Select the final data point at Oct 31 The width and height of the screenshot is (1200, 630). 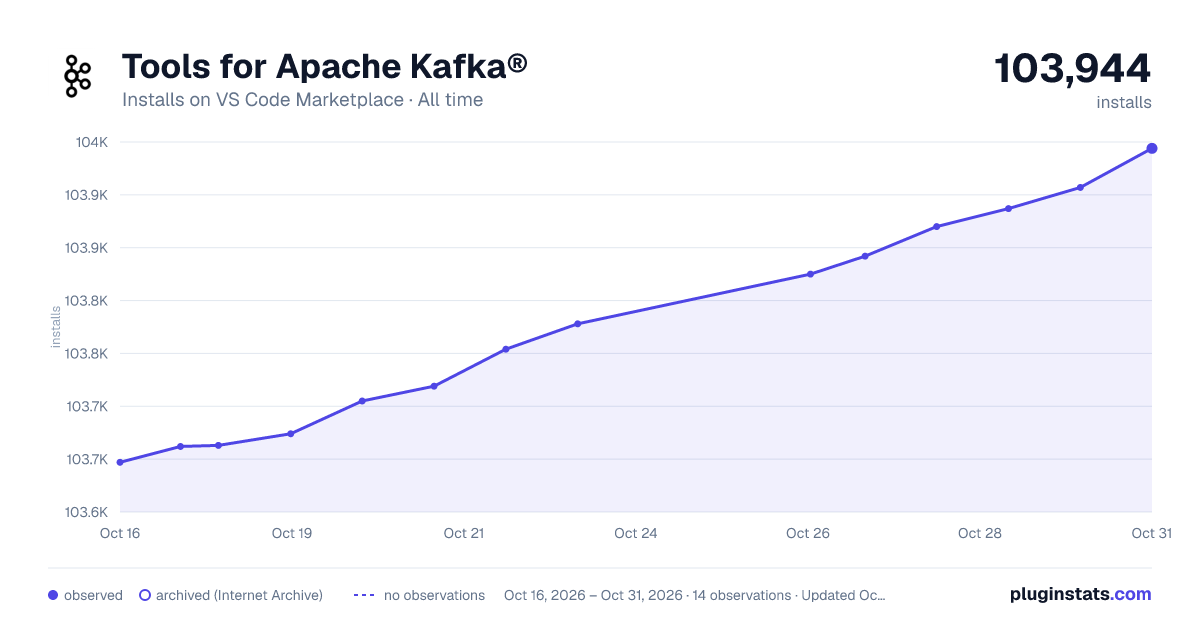click(1152, 148)
